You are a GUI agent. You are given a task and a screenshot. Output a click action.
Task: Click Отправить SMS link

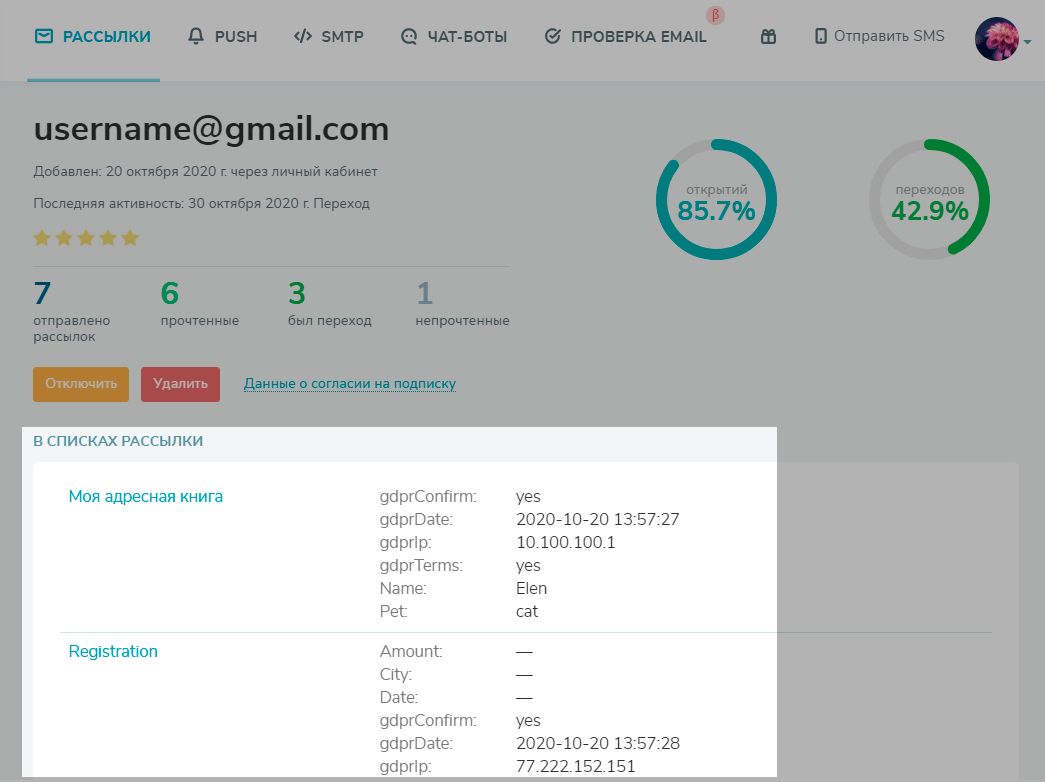tap(889, 36)
